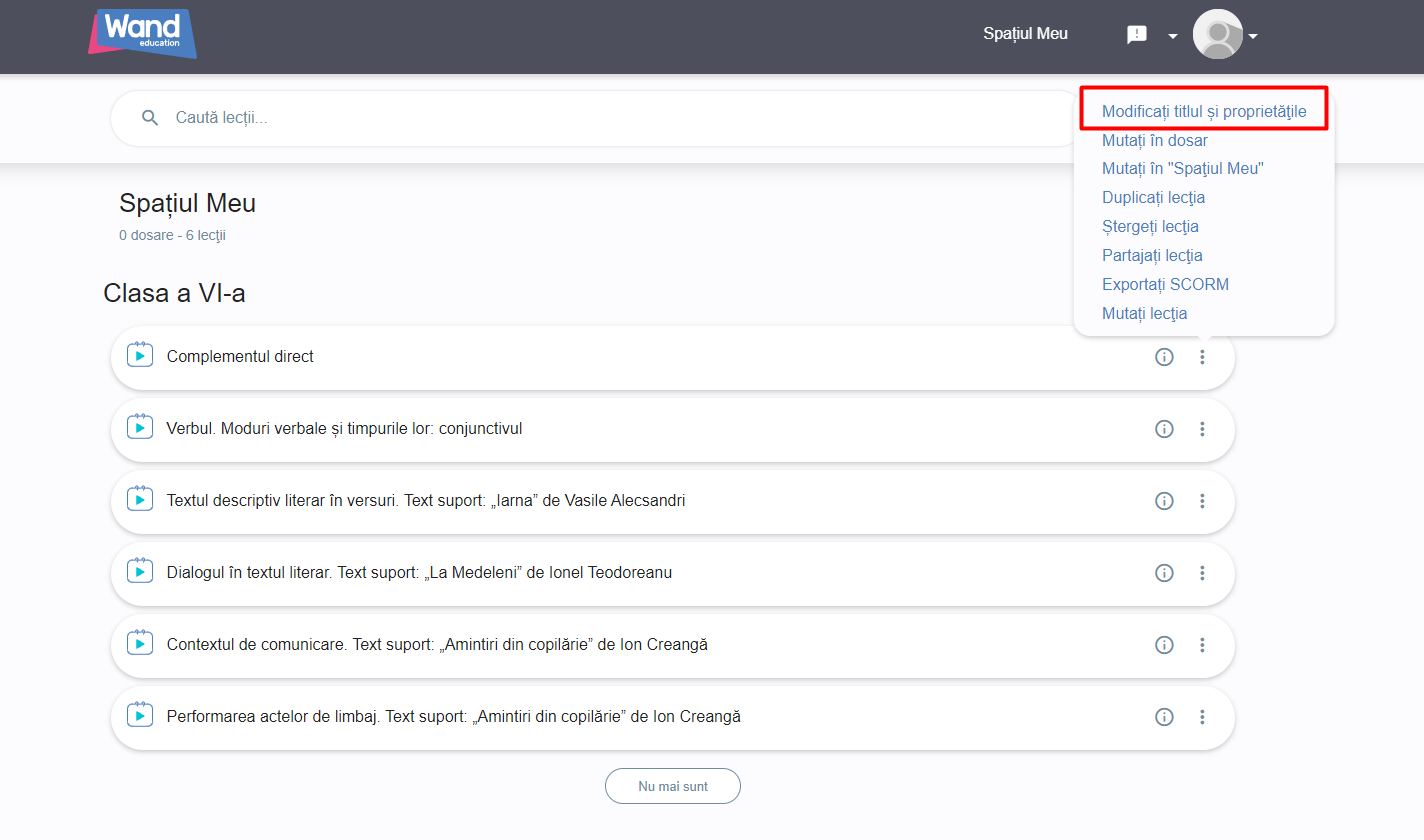Click the search magnifier icon
Image resolution: width=1424 pixels, height=840 pixels.
[x=150, y=118]
